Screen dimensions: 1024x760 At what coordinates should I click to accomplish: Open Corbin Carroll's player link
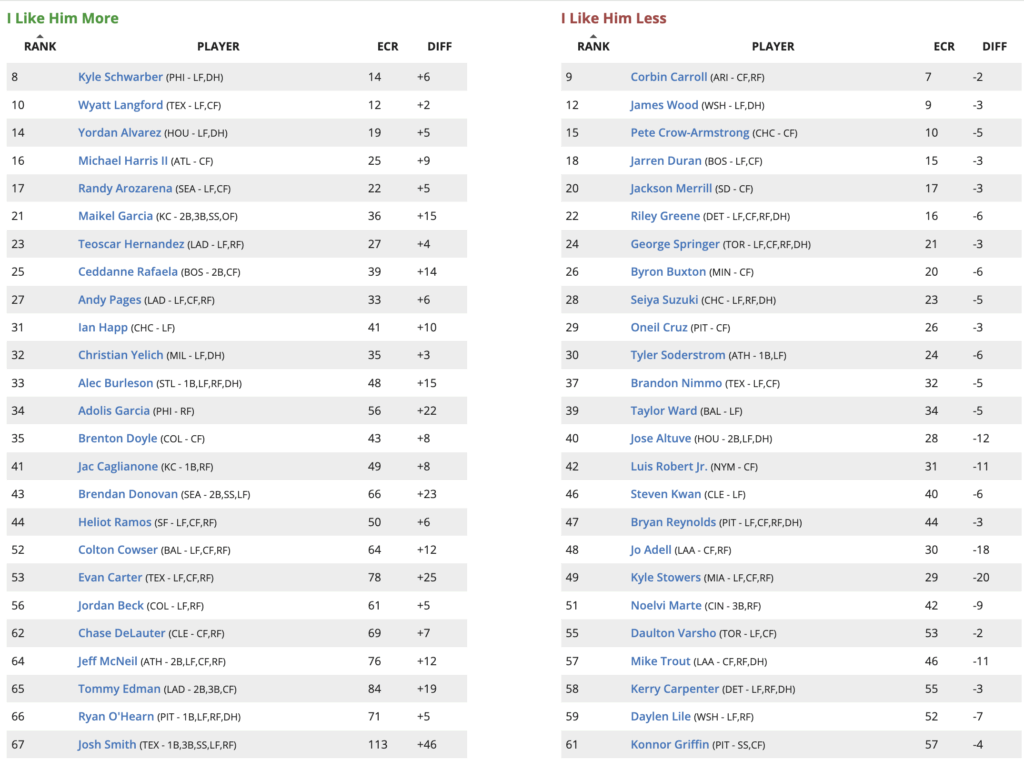pyautogui.click(x=668, y=77)
